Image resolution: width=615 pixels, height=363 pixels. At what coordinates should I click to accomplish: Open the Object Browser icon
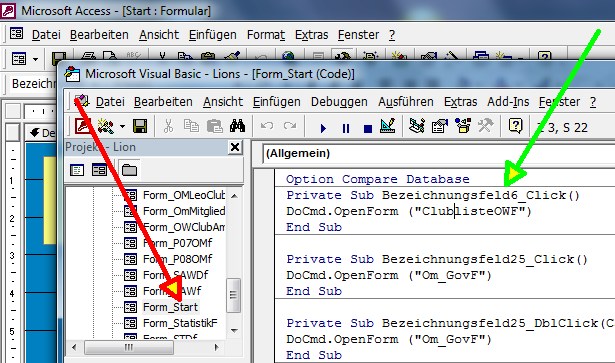point(463,126)
